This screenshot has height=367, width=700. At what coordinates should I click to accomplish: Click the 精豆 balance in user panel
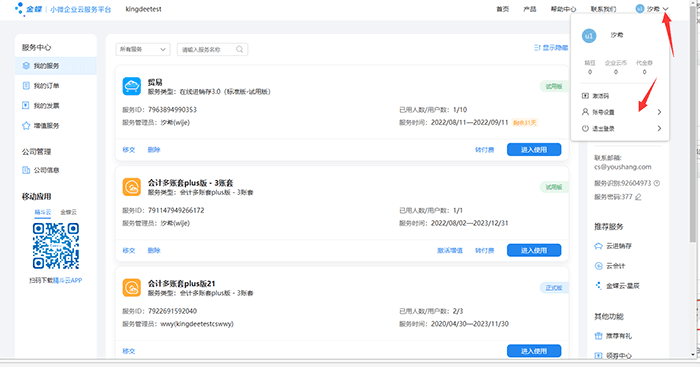(590, 67)
